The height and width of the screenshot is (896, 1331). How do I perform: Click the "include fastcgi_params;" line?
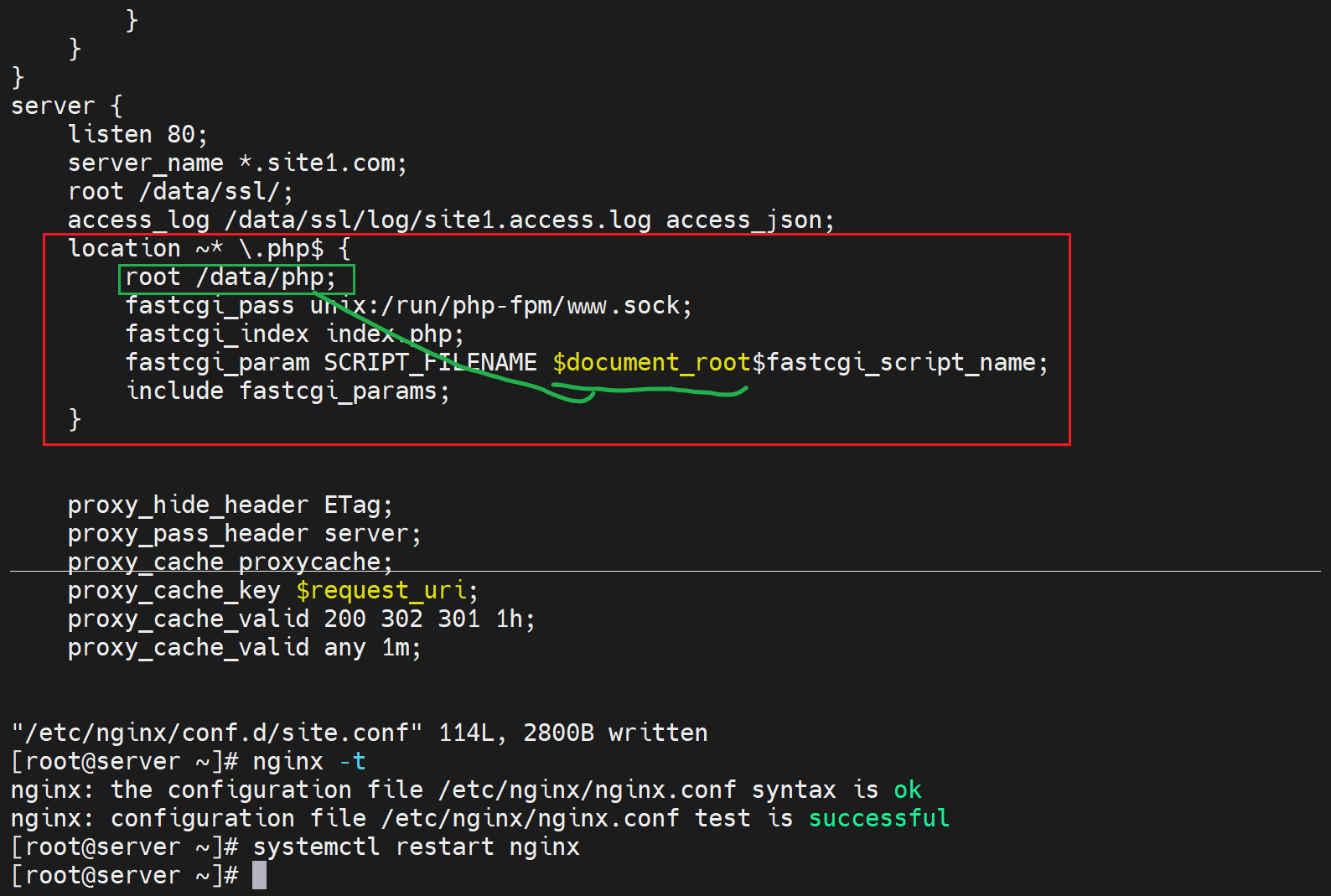287,391
